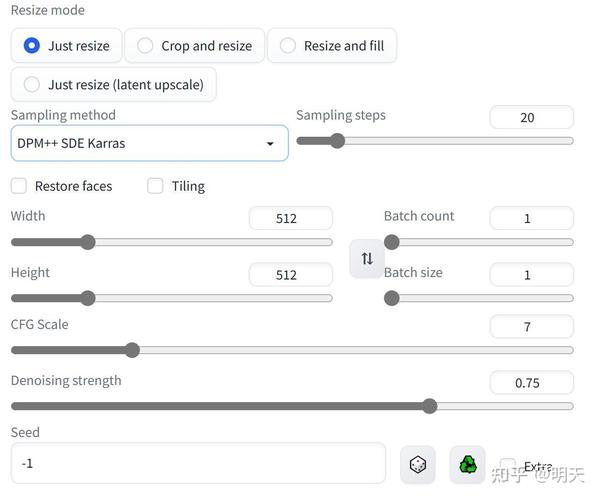Click the Sampling steps slider handle

(x=337, y=141)
